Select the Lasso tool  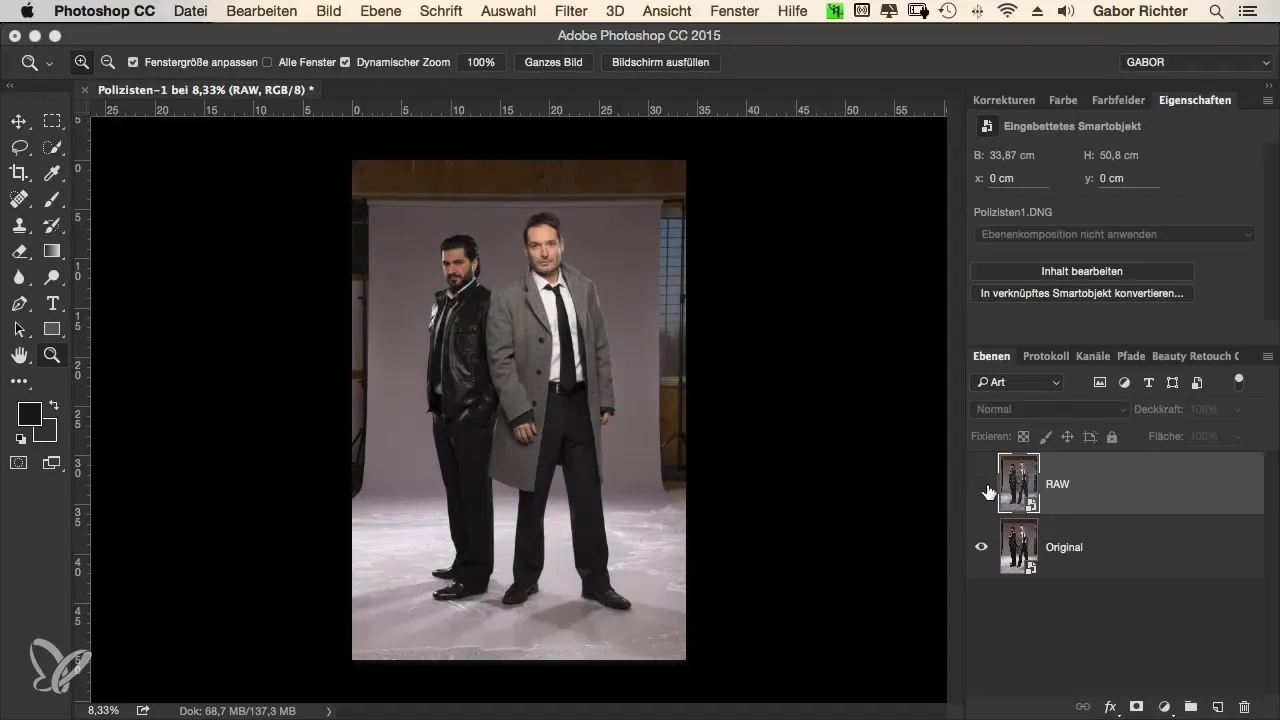click(x=19, y=148)
